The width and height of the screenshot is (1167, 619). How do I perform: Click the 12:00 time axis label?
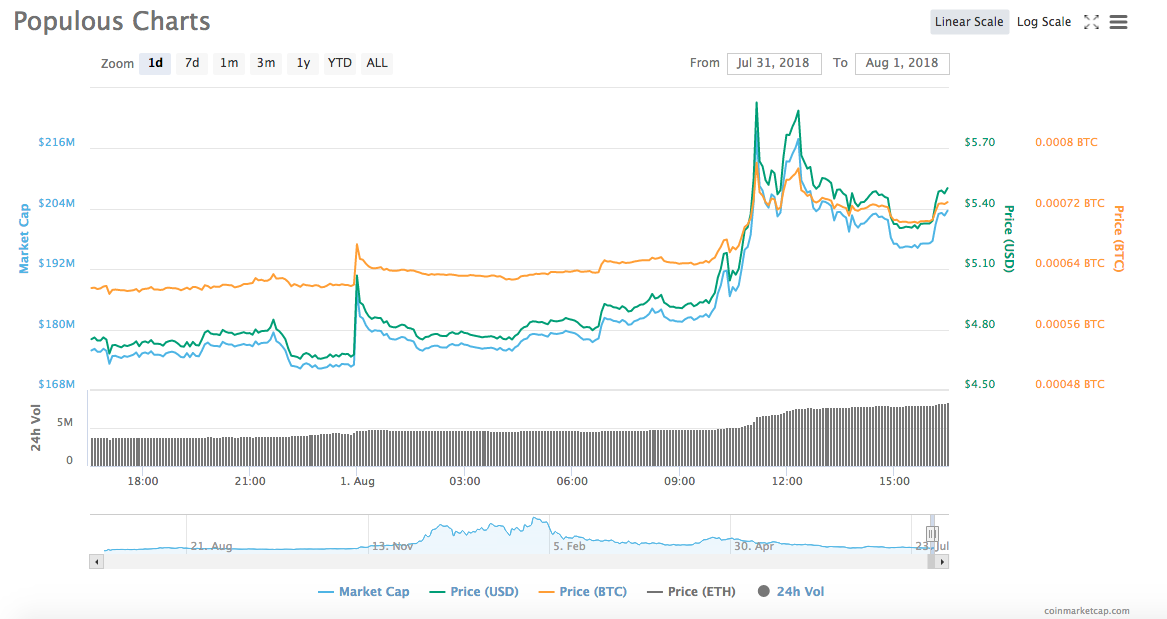(x=787, y=481)
